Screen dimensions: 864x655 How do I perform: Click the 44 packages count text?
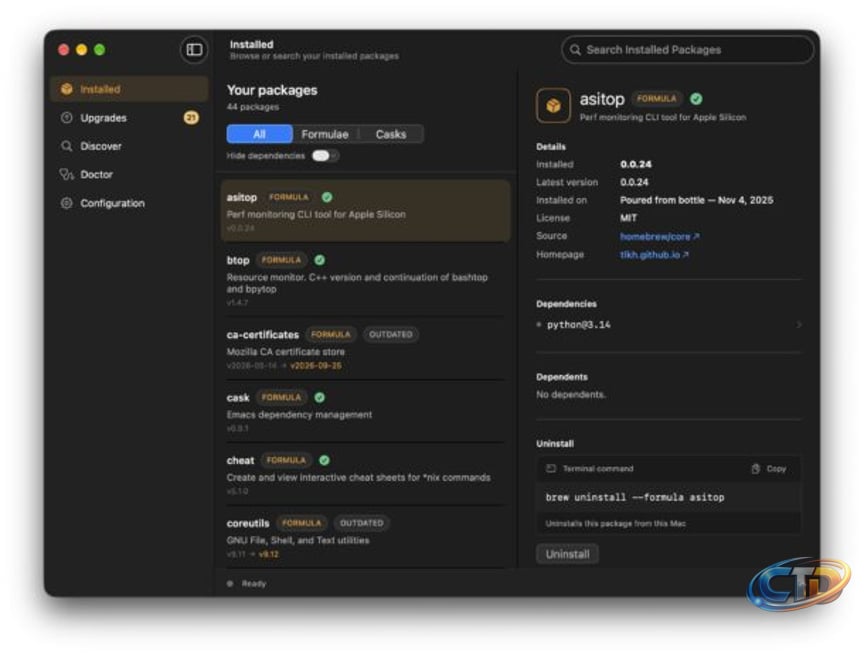pos(253,107)
